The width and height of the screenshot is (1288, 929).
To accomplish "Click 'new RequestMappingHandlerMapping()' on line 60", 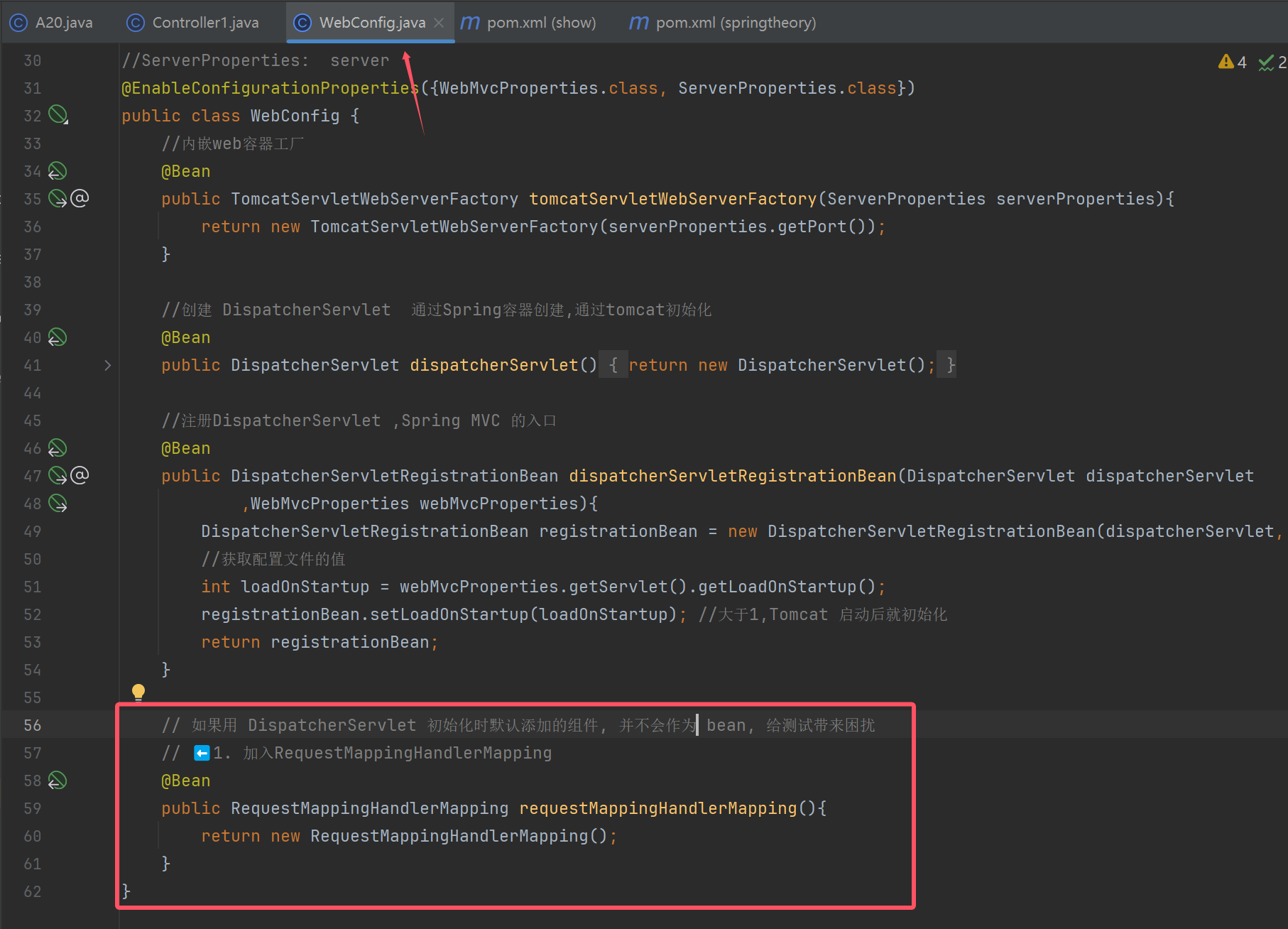I will 439,836.
